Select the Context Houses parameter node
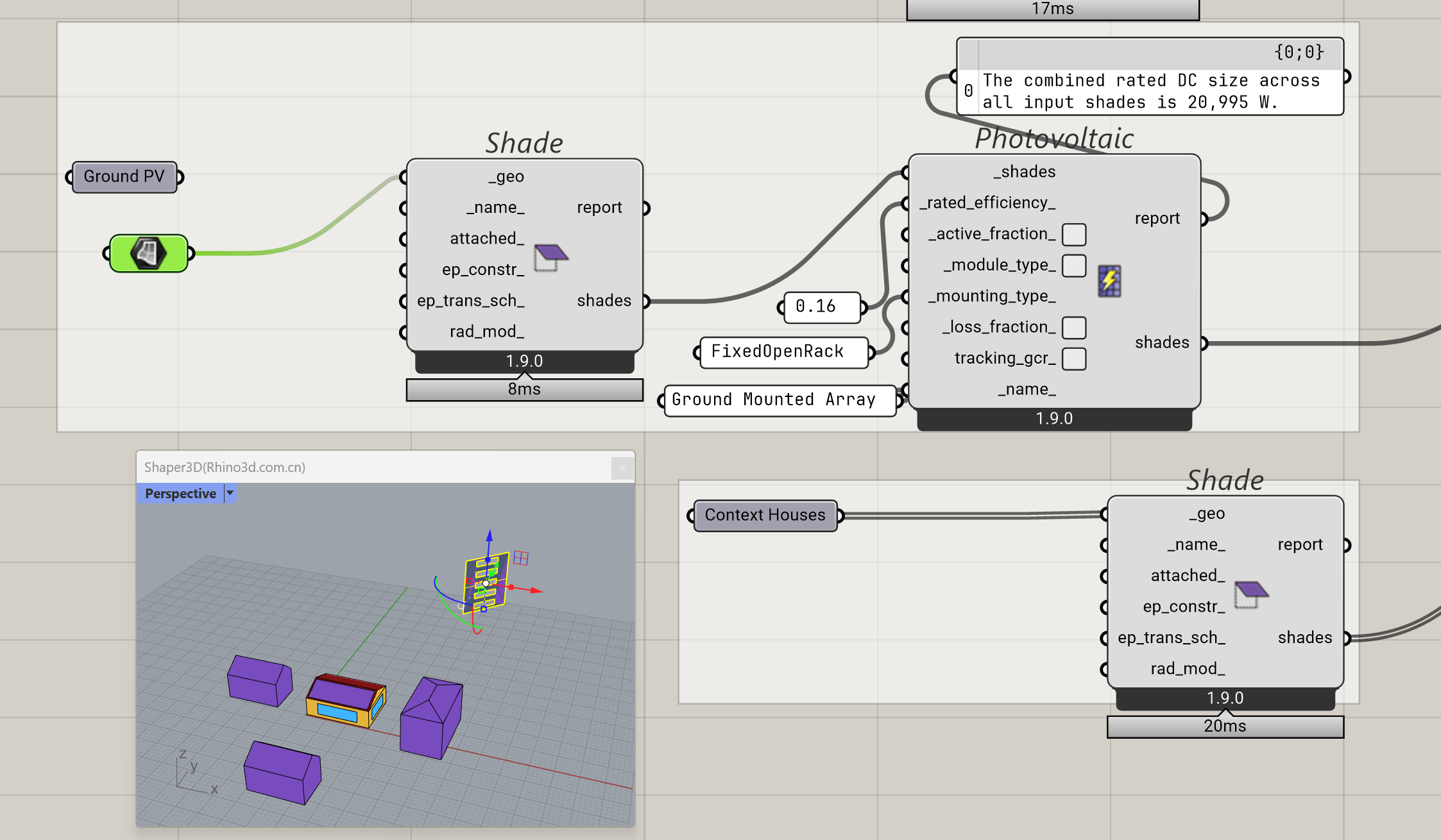This screenshot has height=840, width=1441. pyautogui.click(x=765, y=515)
